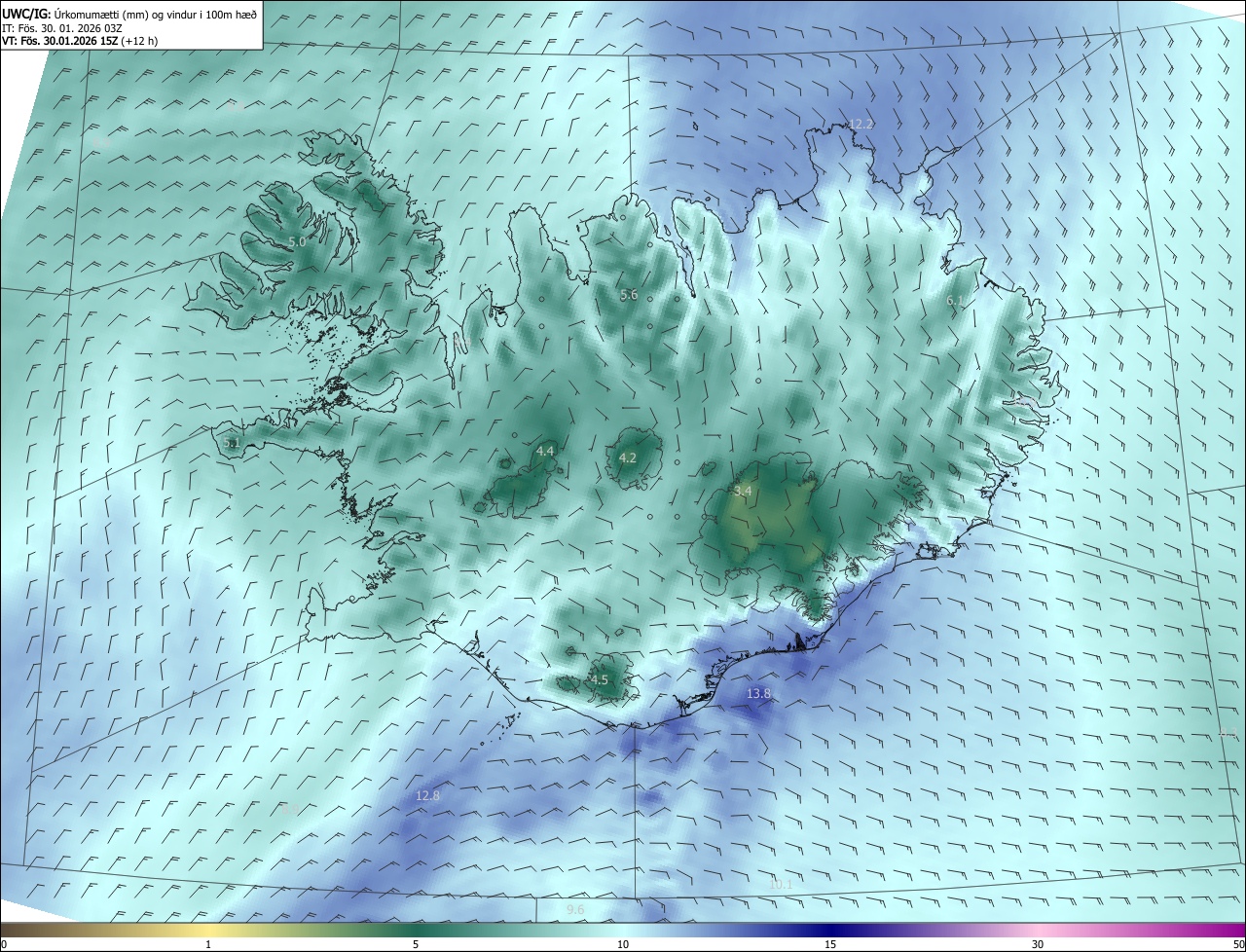Click the 6.1 value label in east Iceland
The image size is (1246, 952).
tap(955, 301)
